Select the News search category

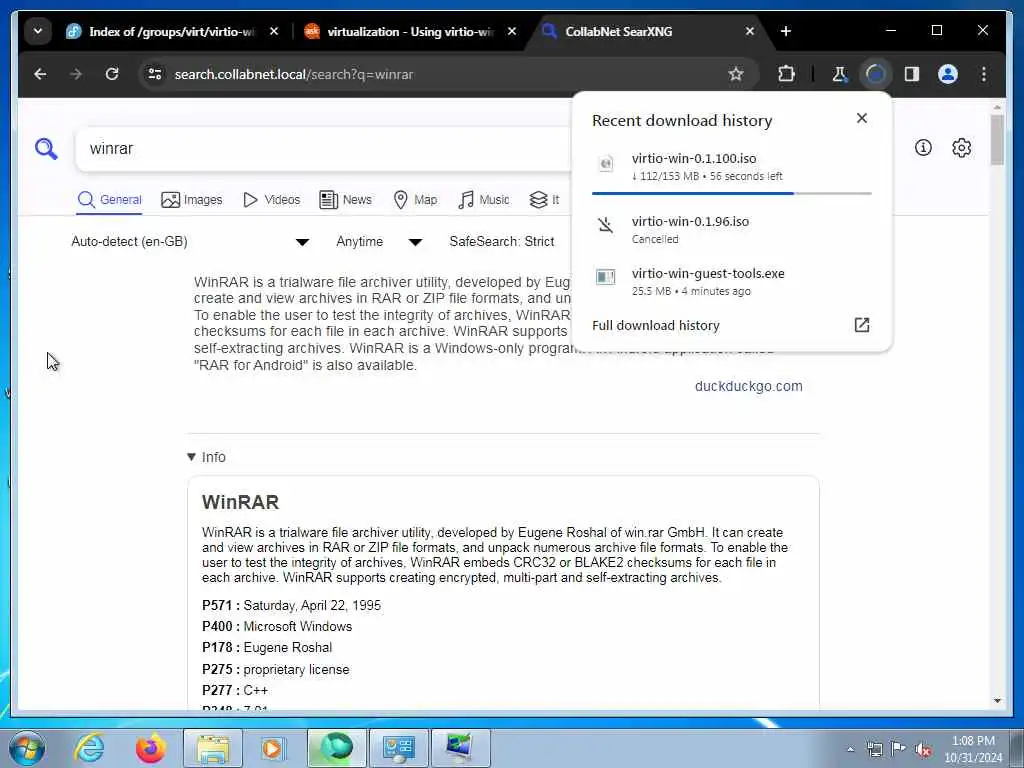pyautogui.click(x=345, y=200)
